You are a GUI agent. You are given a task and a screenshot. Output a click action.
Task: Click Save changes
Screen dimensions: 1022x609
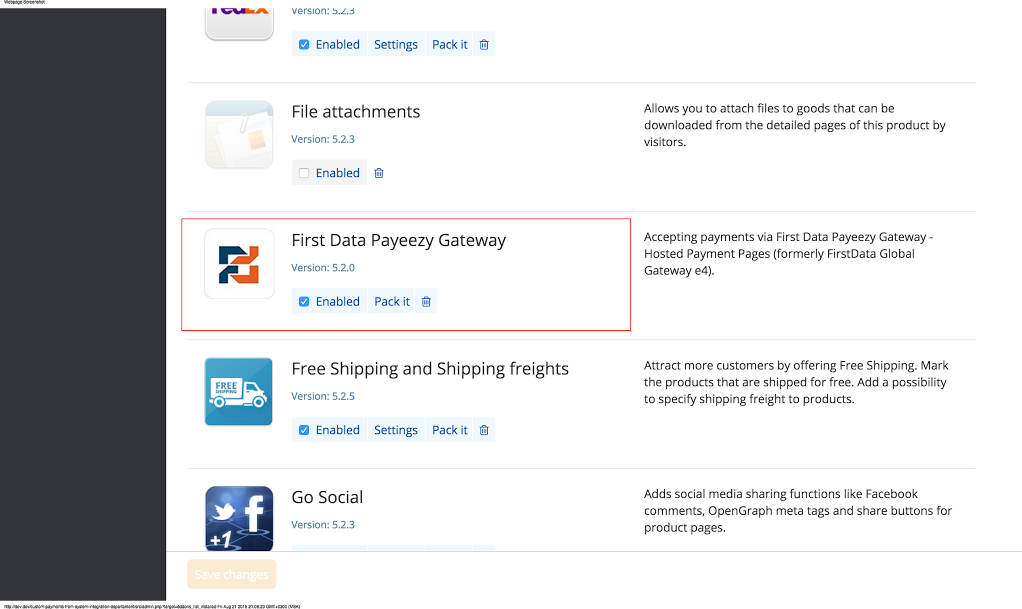[231, 574]
